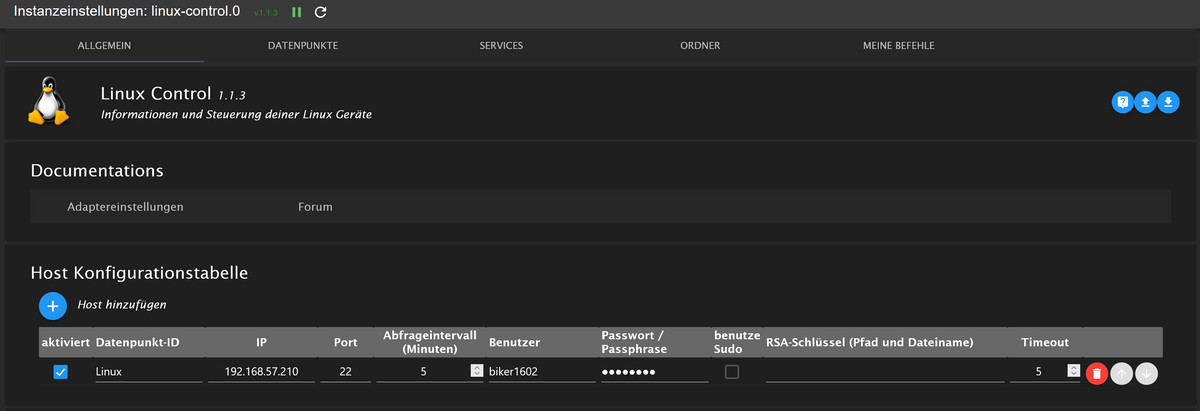1200x411 pixels.
Task: Click the Timeout column header
Action: (x=1045, y=342)
